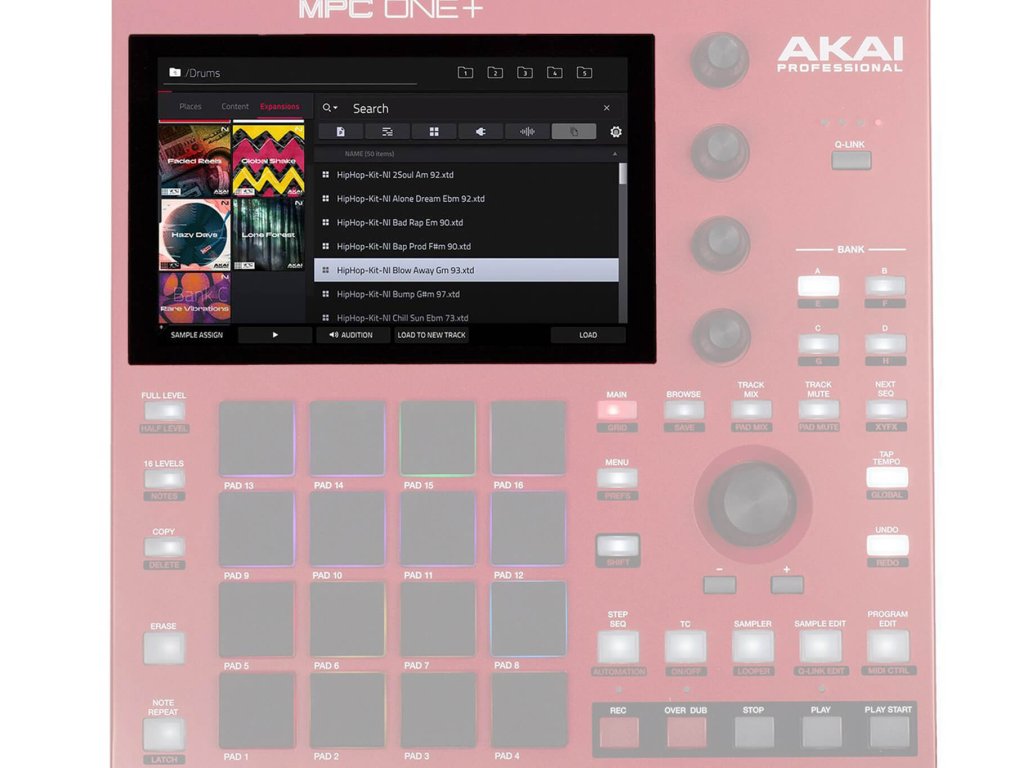The image size is (1024, 768).
Task: Tap the TAP TEMPO button
Action: (886, 477)
